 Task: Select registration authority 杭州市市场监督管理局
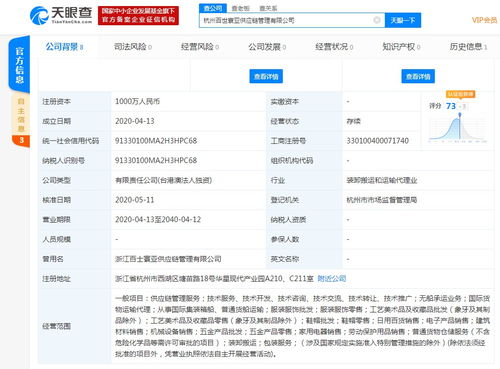pos(382,200)
